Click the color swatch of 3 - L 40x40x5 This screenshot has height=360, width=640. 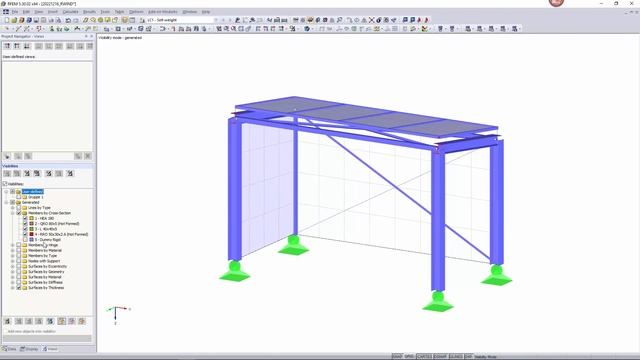click(x=31, y=229)
